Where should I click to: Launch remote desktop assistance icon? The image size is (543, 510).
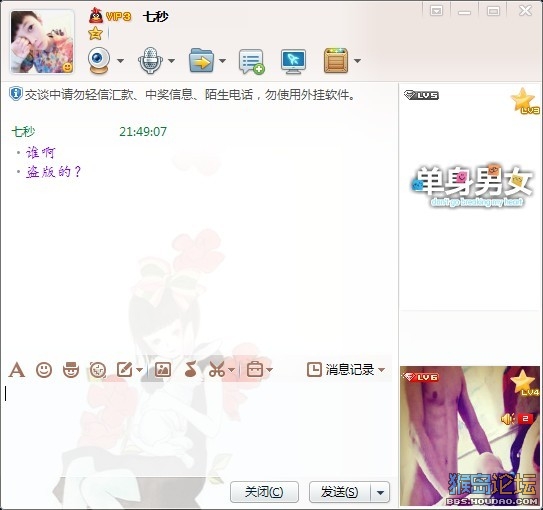[293, 61]
